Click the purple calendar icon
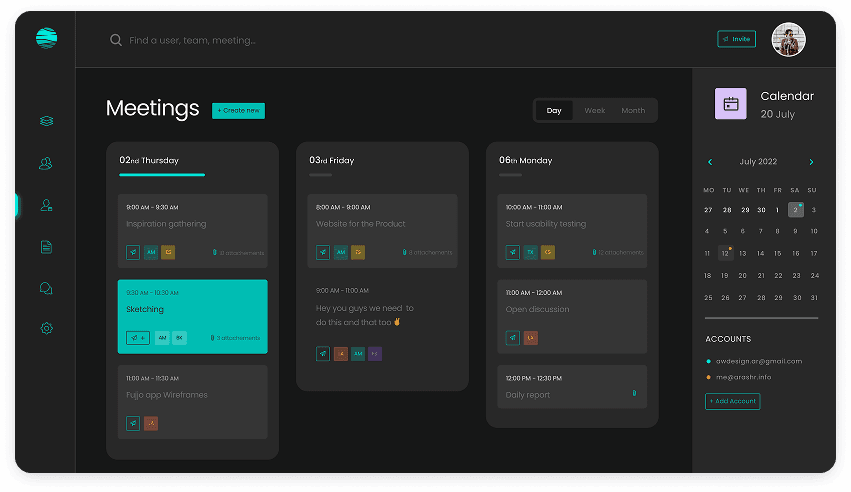This screenshot has height=492, width=851. tap(730, 104)
